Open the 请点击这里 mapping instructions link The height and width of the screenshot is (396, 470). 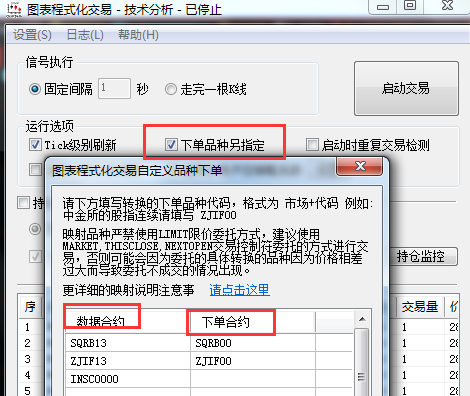point(240,290)
